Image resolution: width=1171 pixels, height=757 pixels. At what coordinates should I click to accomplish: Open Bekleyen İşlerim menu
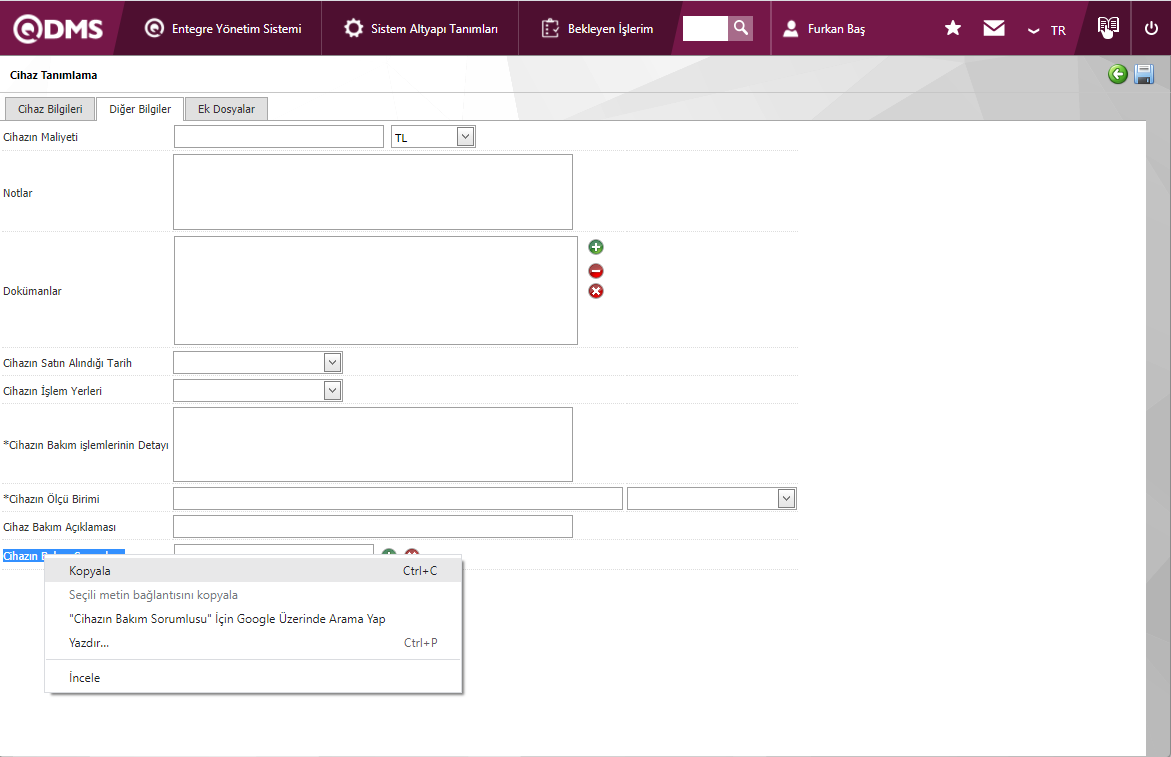point(597,28)
